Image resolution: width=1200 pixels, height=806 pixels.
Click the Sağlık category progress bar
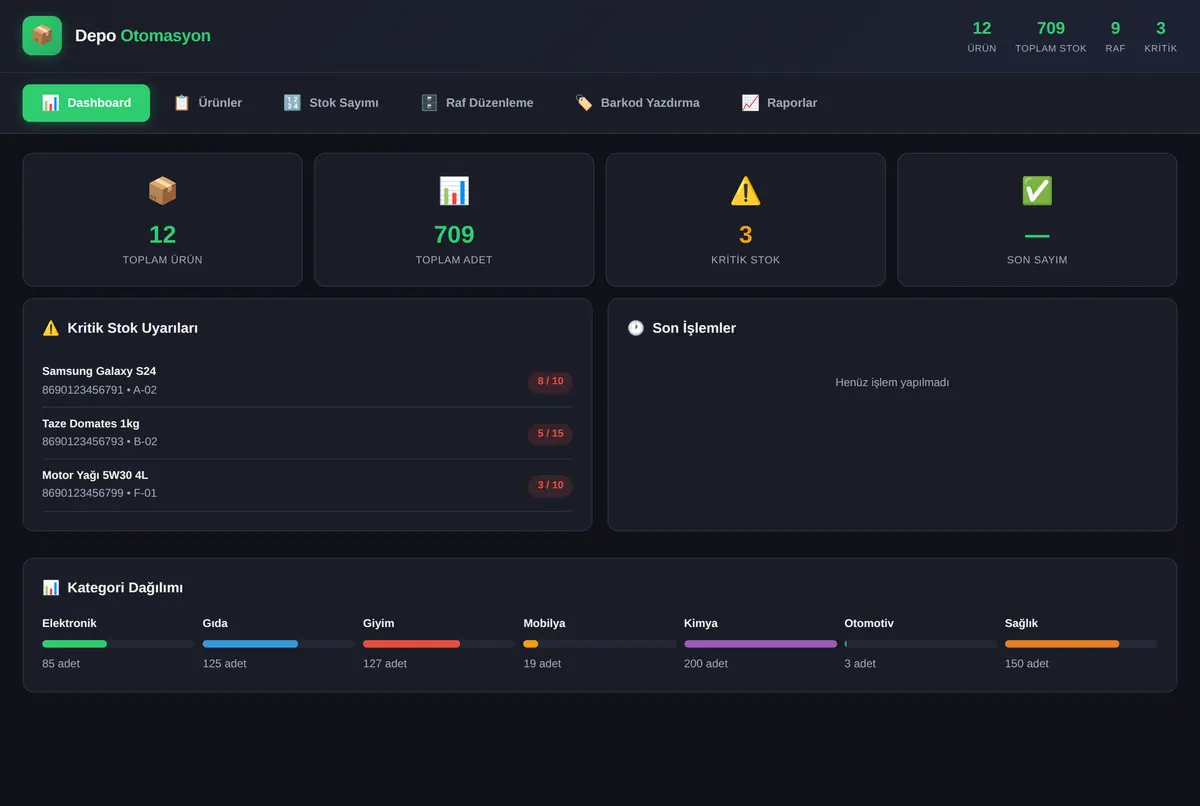point(1081,644)
